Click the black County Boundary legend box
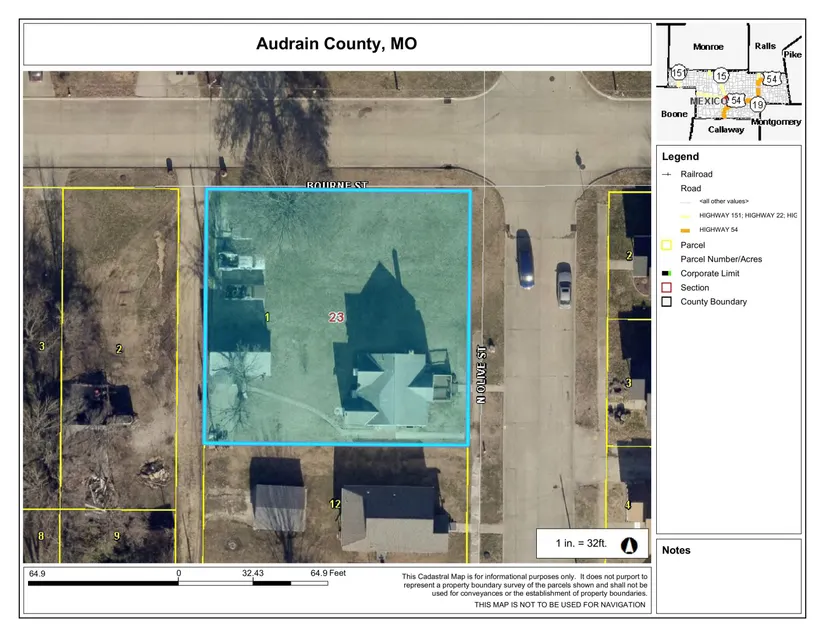Screen dimensions: 825x637 667,302
